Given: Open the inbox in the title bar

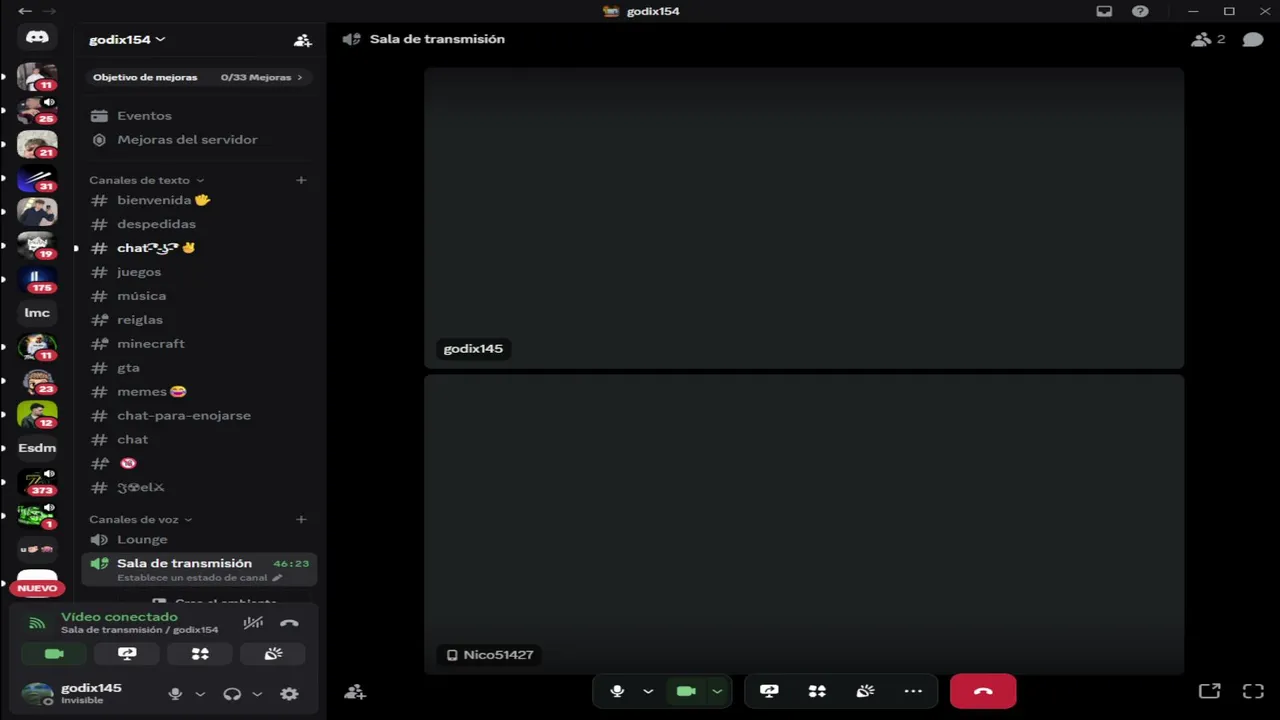Looking at the screenshot, I should (x=1104, y=11).
